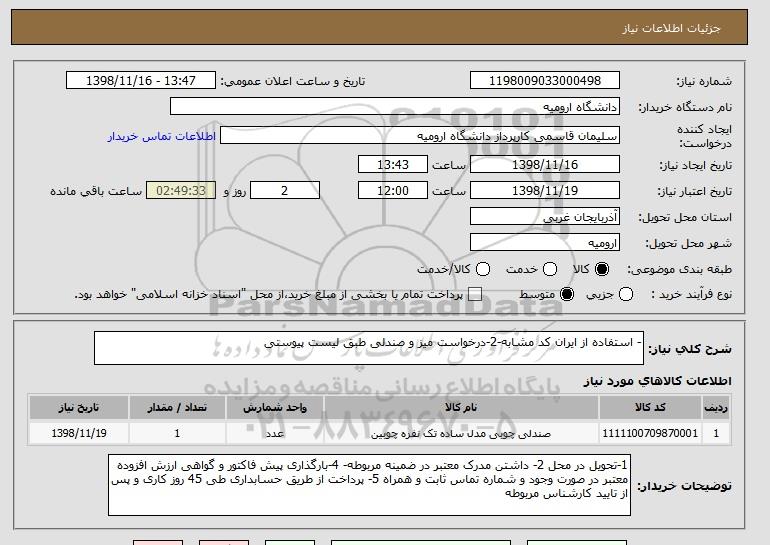Click the اطلاعات کالاهای مورد نیاز heading
The image size is (770, 545).
[658, 381]
